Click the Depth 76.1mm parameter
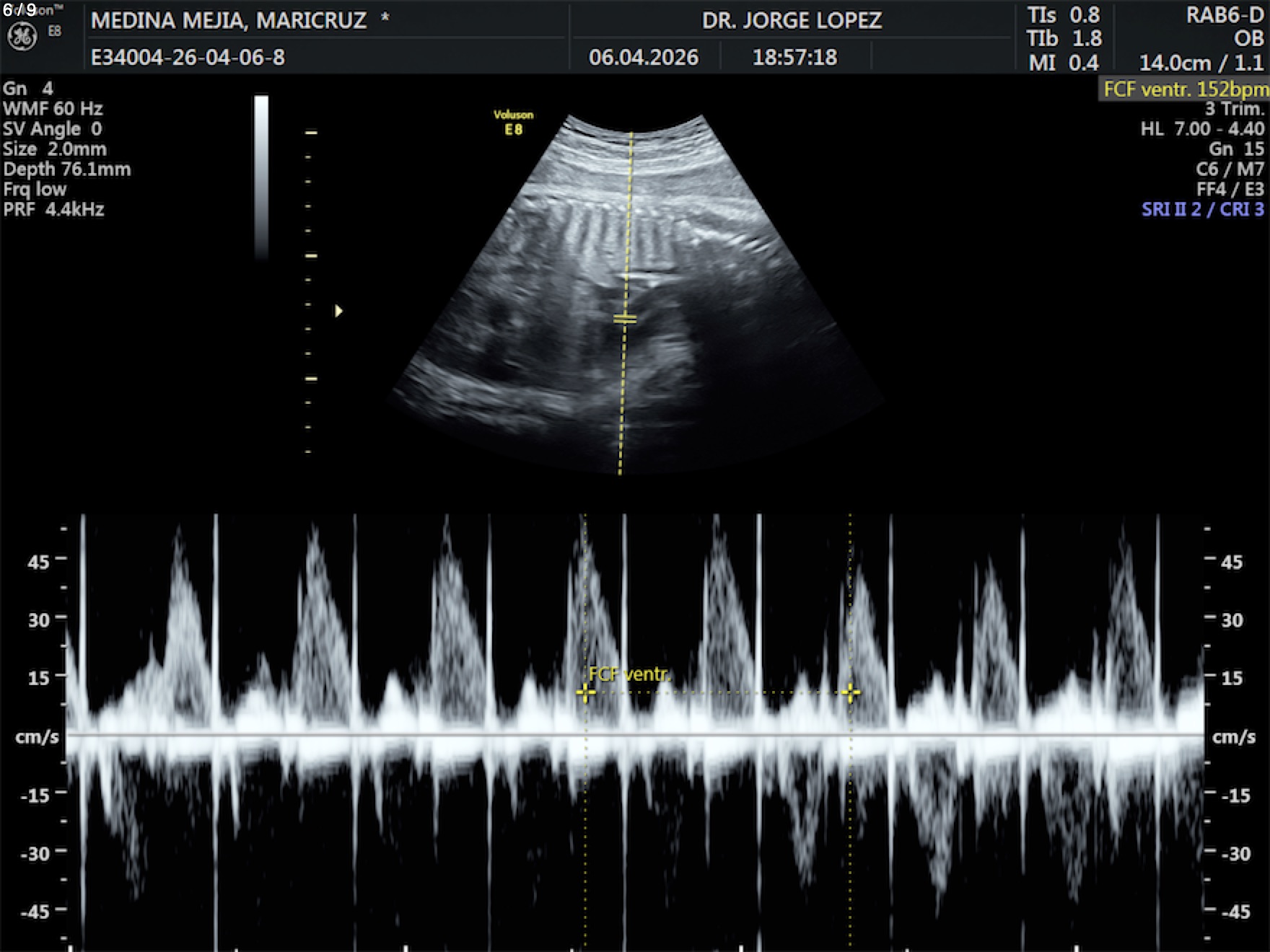 67,169
